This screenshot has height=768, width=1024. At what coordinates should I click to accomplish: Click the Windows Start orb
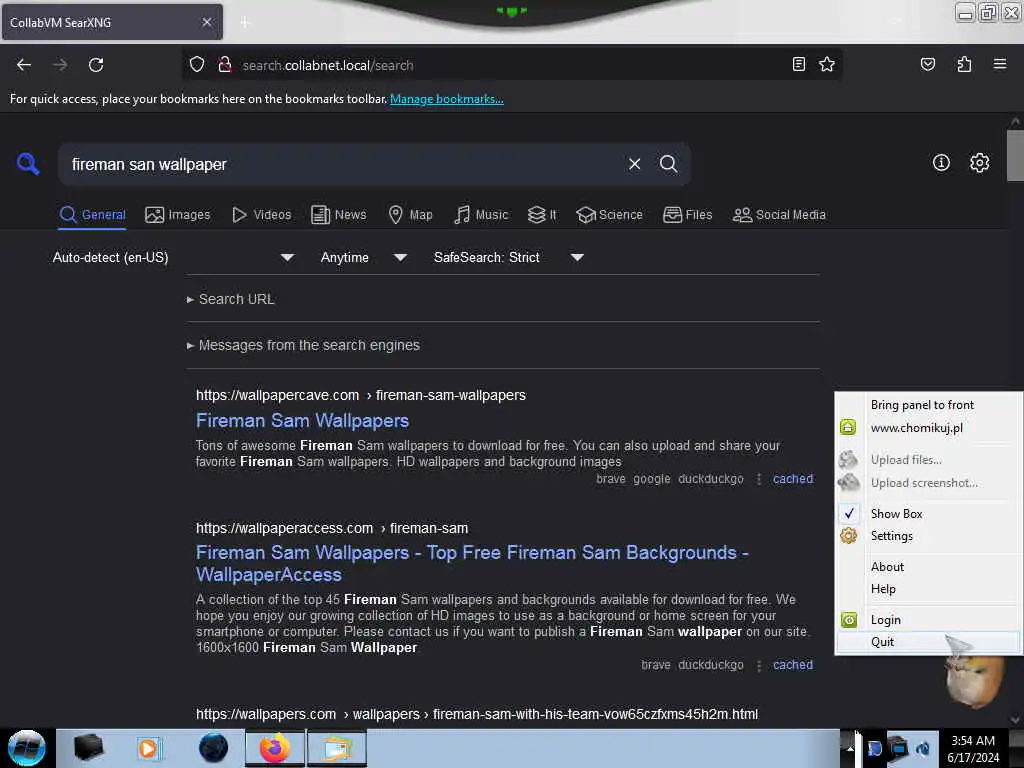(27, 748)
